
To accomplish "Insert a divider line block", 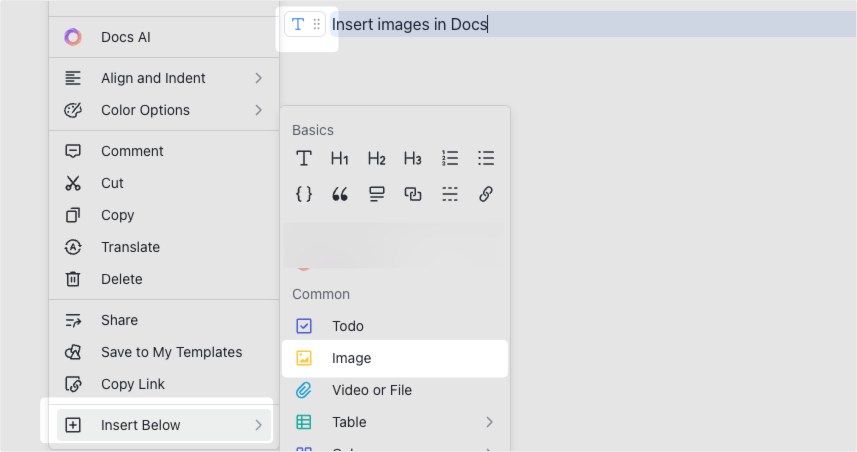I will pyautogui.click(x=450, y=194).
